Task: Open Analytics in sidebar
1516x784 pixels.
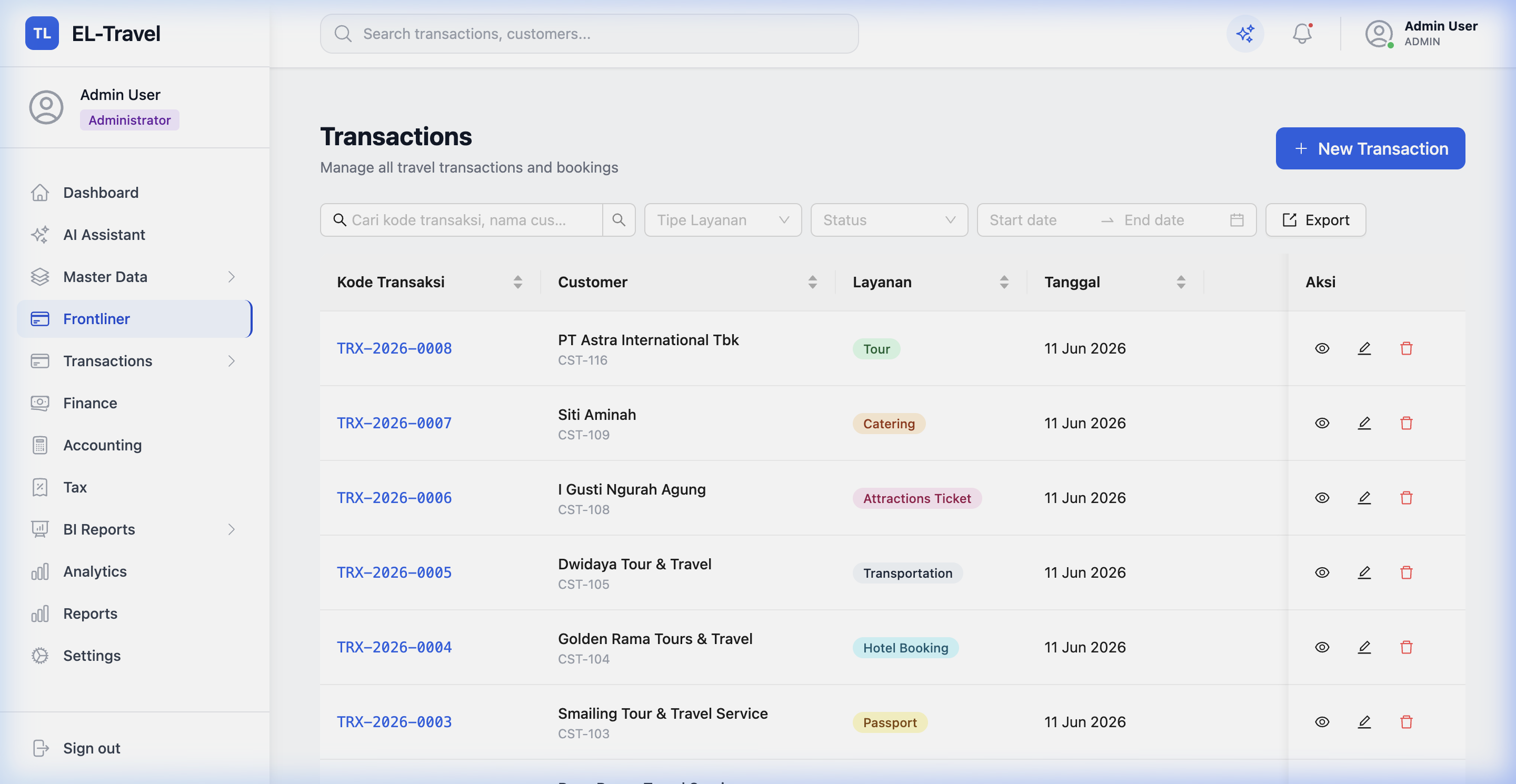Action: coord(134,571)
